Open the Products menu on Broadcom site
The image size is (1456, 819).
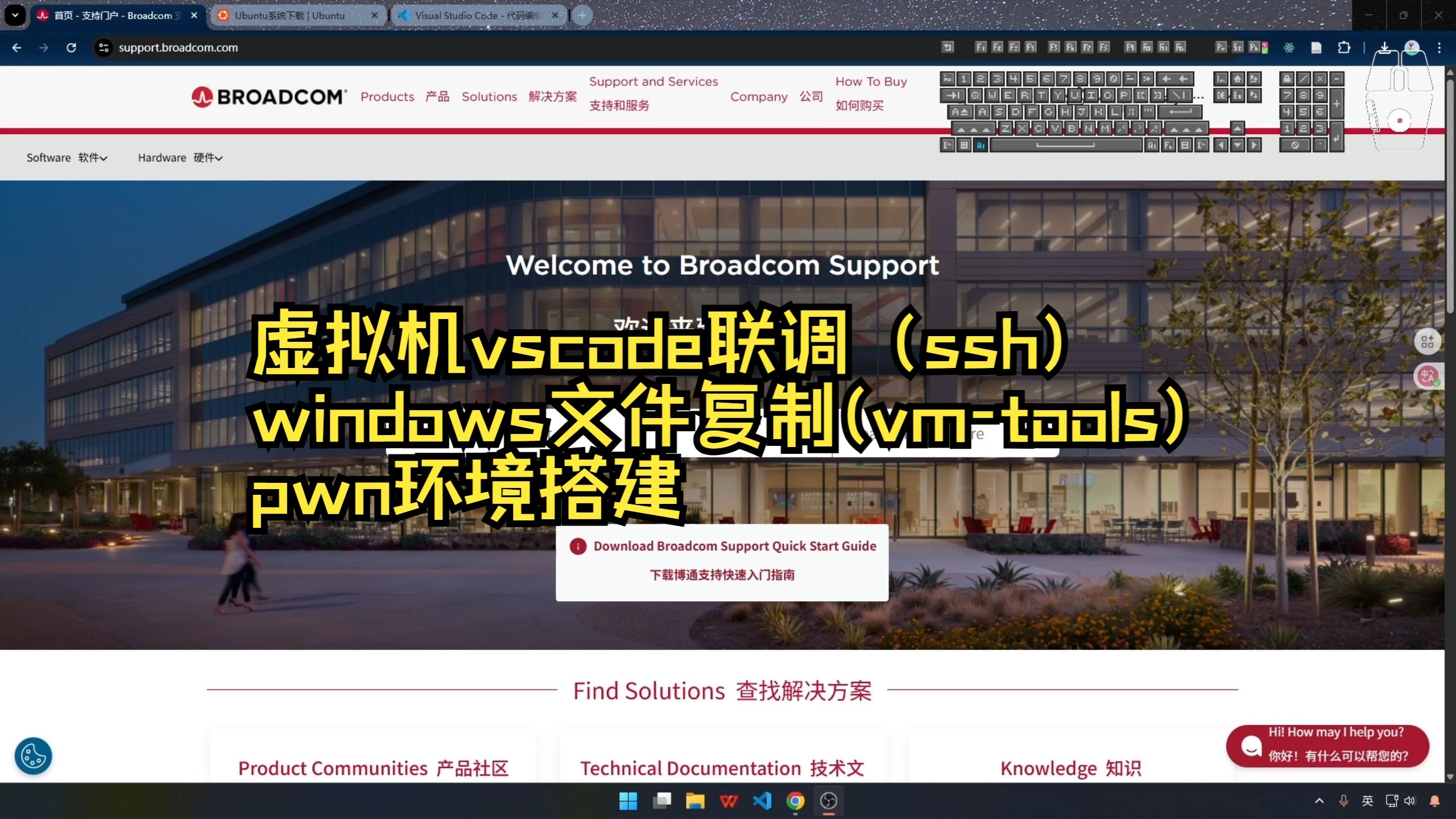tap(387, 97)
